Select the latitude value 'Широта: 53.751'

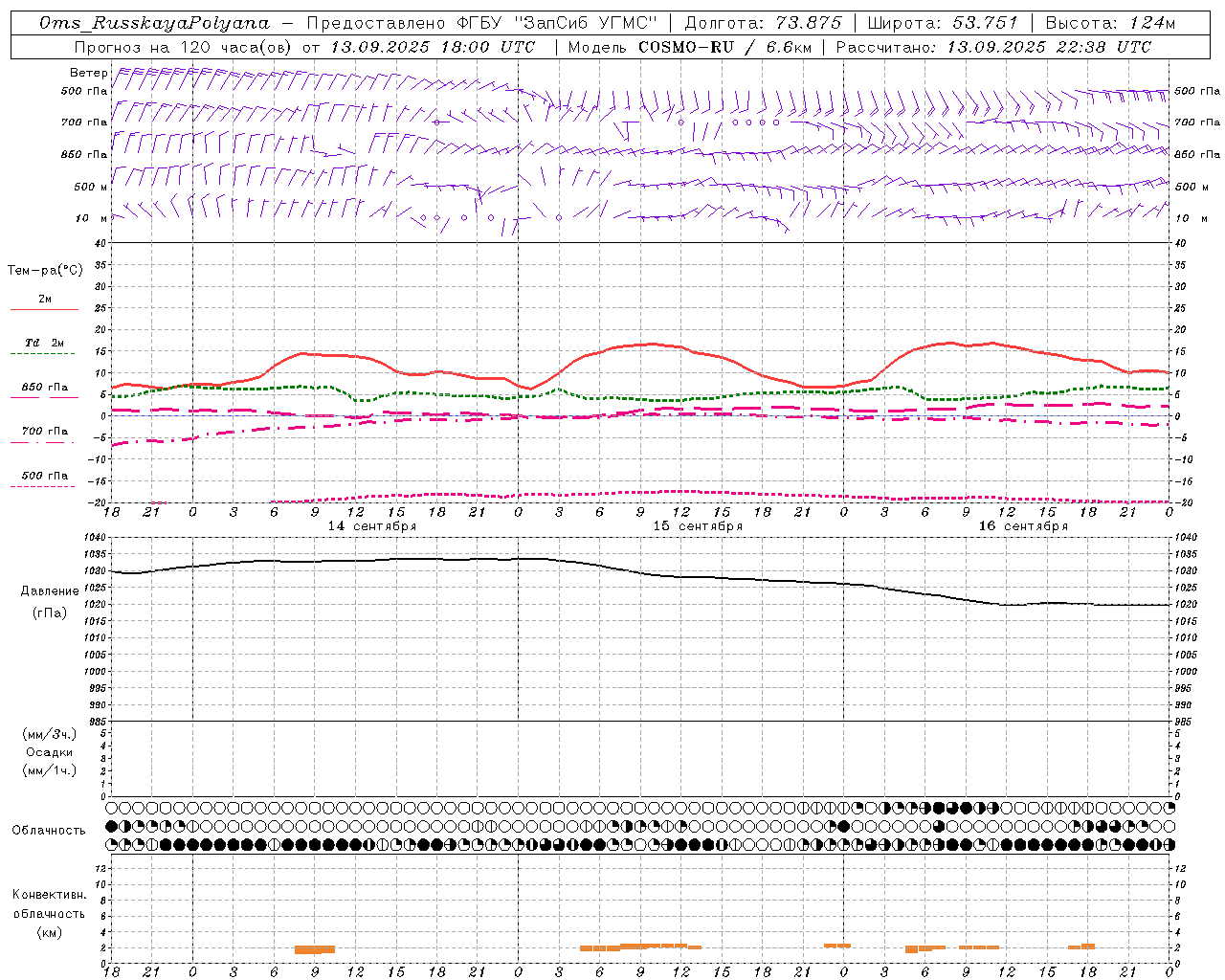pos(943,23)
